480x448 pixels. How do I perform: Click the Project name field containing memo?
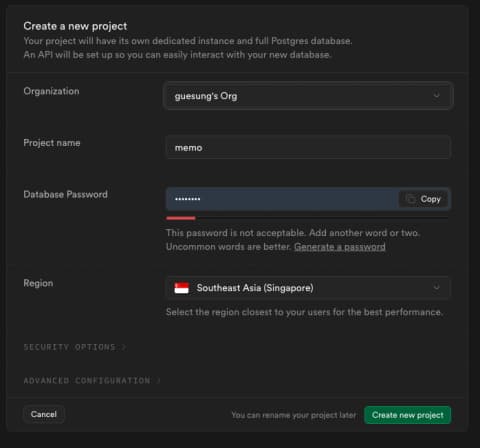[308, 147]
